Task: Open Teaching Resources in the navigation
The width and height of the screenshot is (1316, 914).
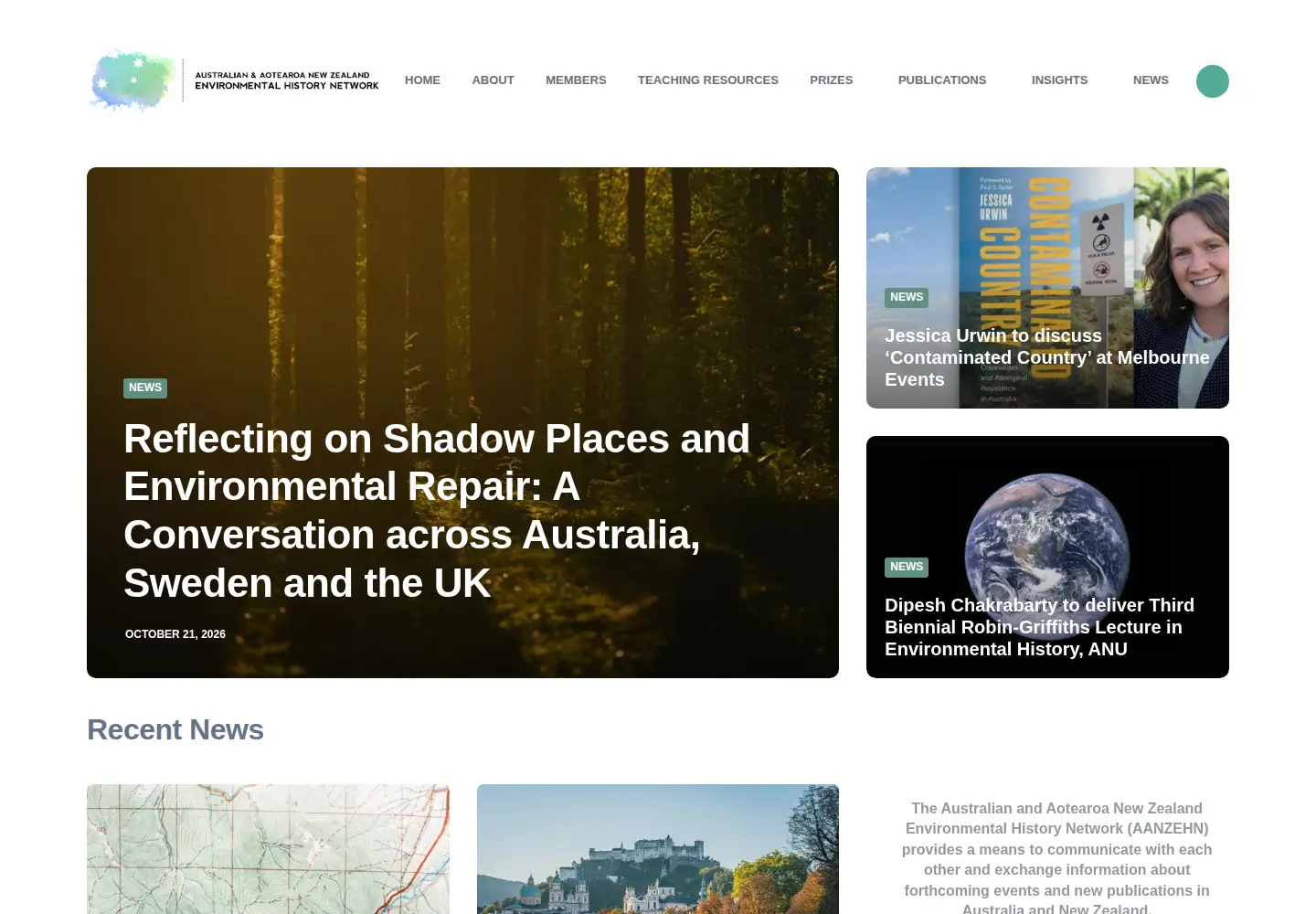Action: pyautogui.click(x=708, y=80)
